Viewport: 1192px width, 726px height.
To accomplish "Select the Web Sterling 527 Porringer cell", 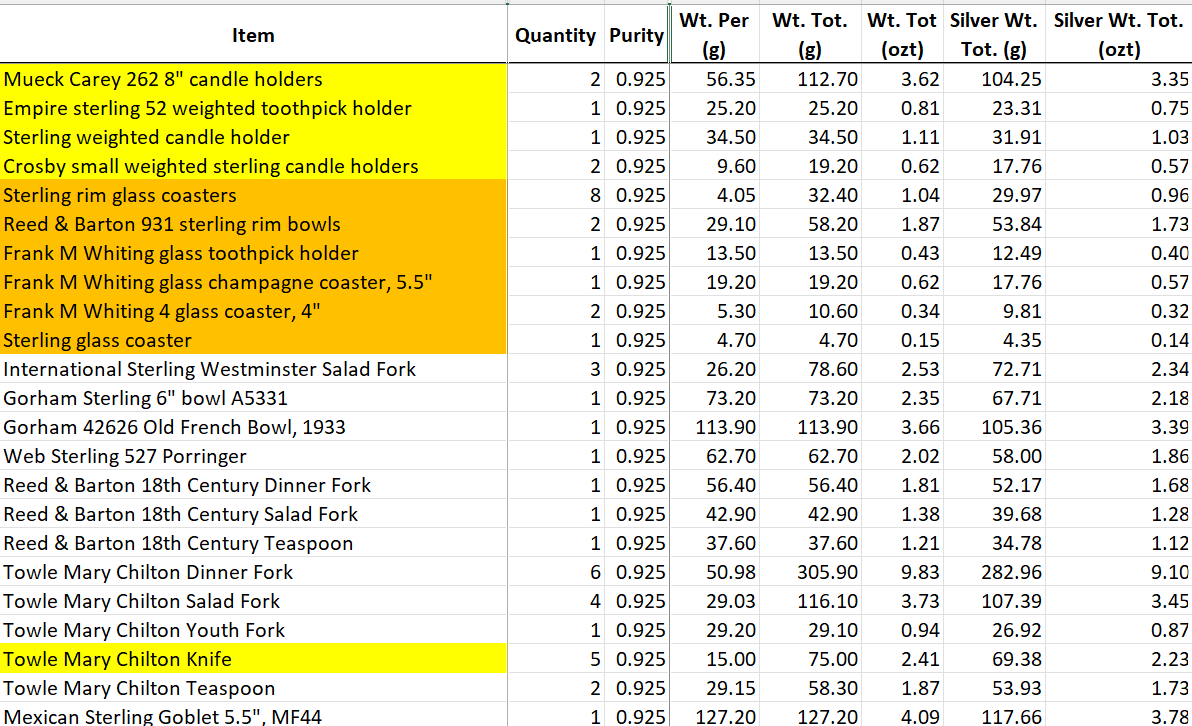I will point(253,456).
